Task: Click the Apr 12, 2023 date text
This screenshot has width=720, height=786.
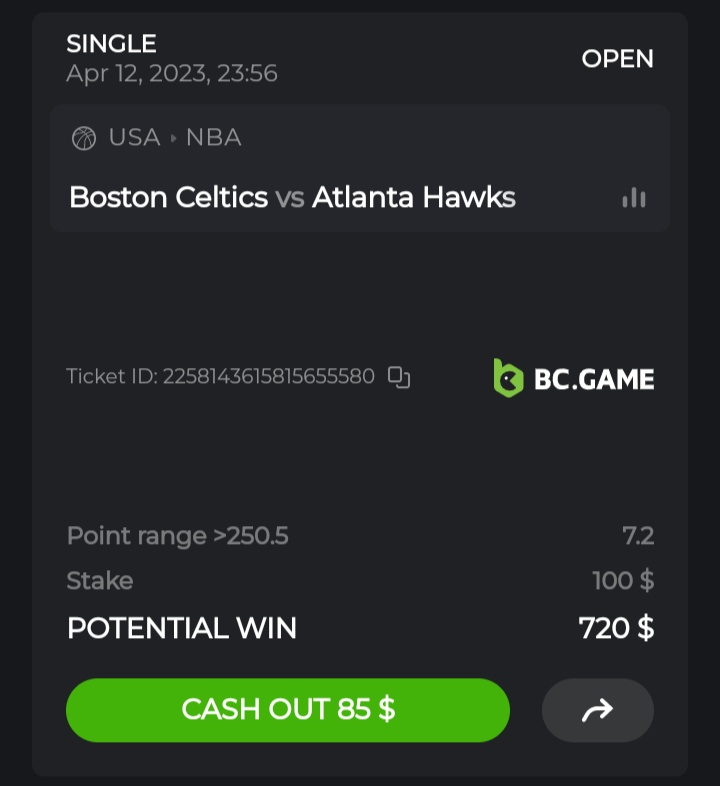Action: click(x=171, y=73)
